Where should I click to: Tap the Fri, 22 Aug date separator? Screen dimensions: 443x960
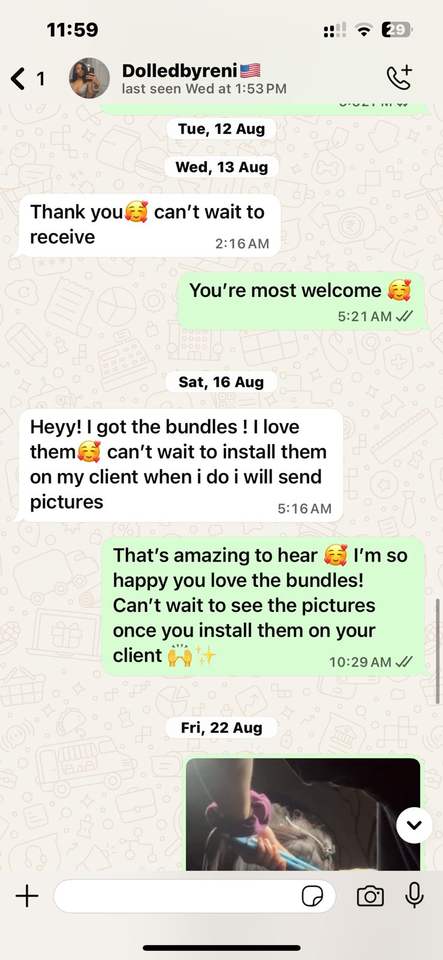(x=221, y=727)
